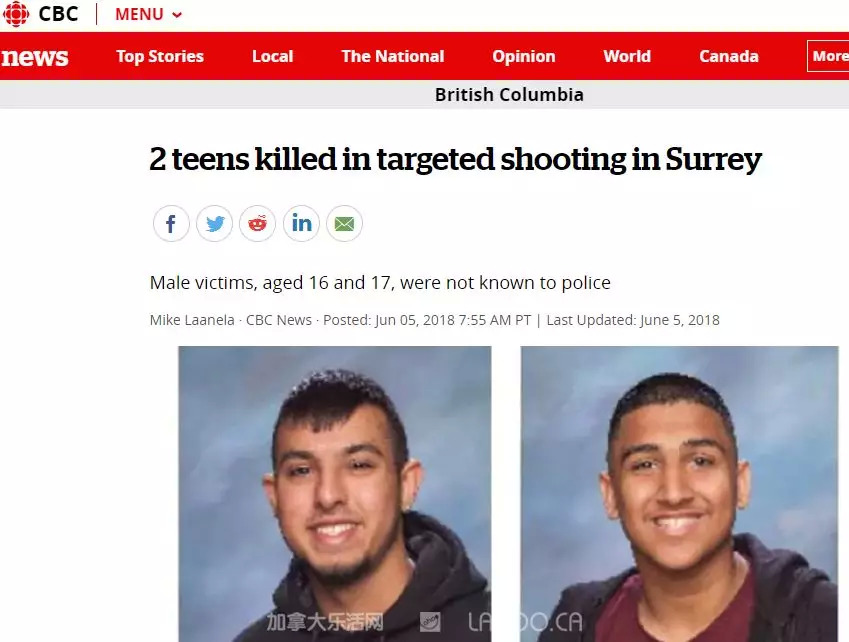The height and width of the screenshot is (642, 849).
Task: Share article on Reddit
Action: pos(258,224)
